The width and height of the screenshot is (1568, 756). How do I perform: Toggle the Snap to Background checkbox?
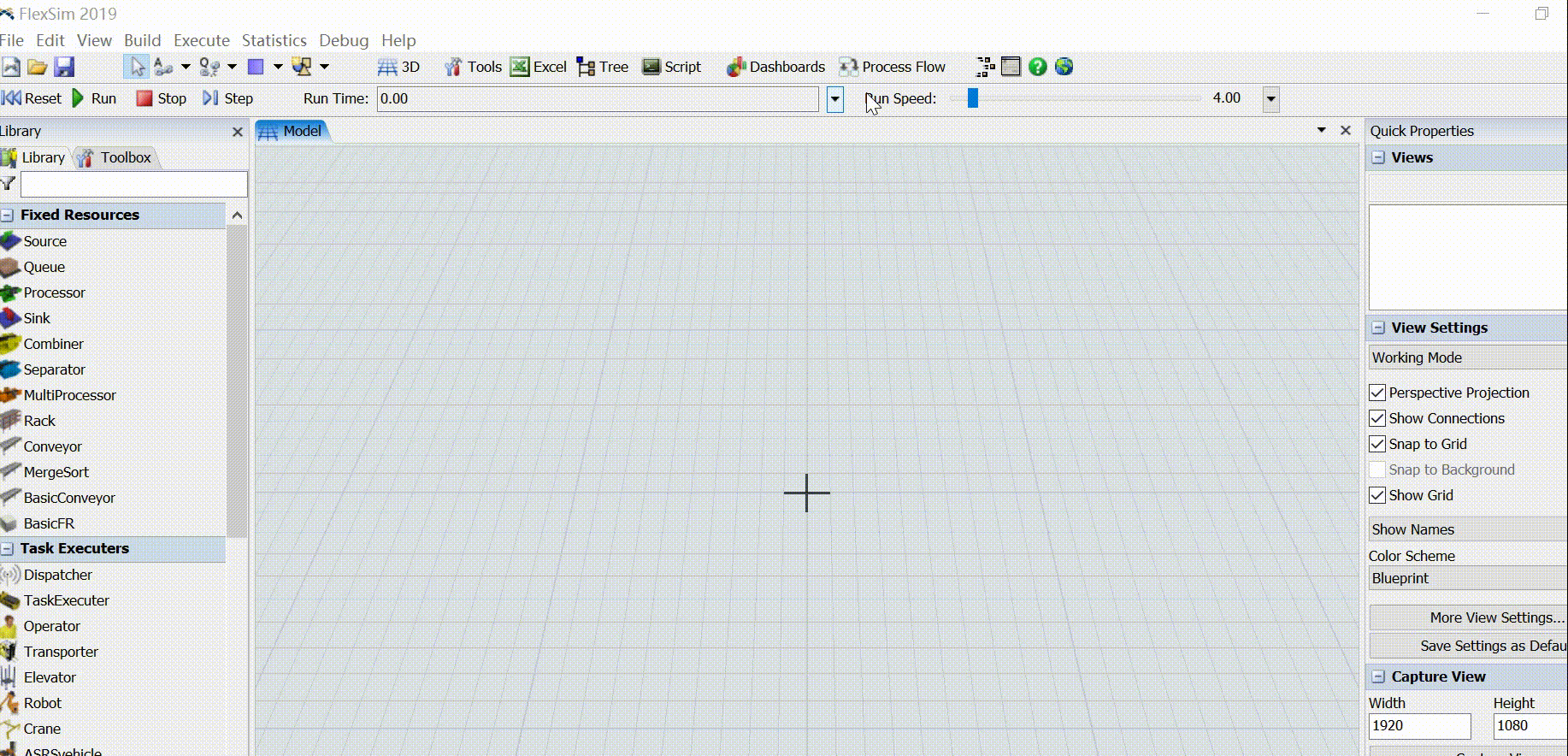[1377, 470]
